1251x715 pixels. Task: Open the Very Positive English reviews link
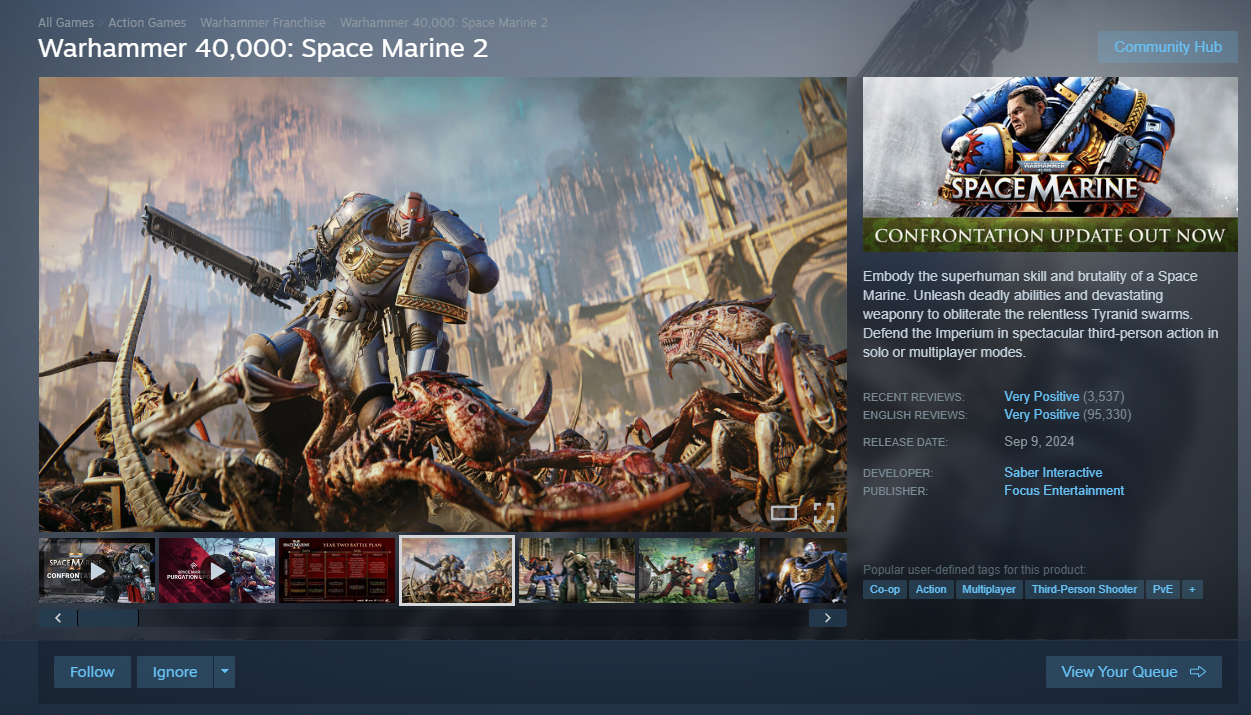[x=1042, y=415]
